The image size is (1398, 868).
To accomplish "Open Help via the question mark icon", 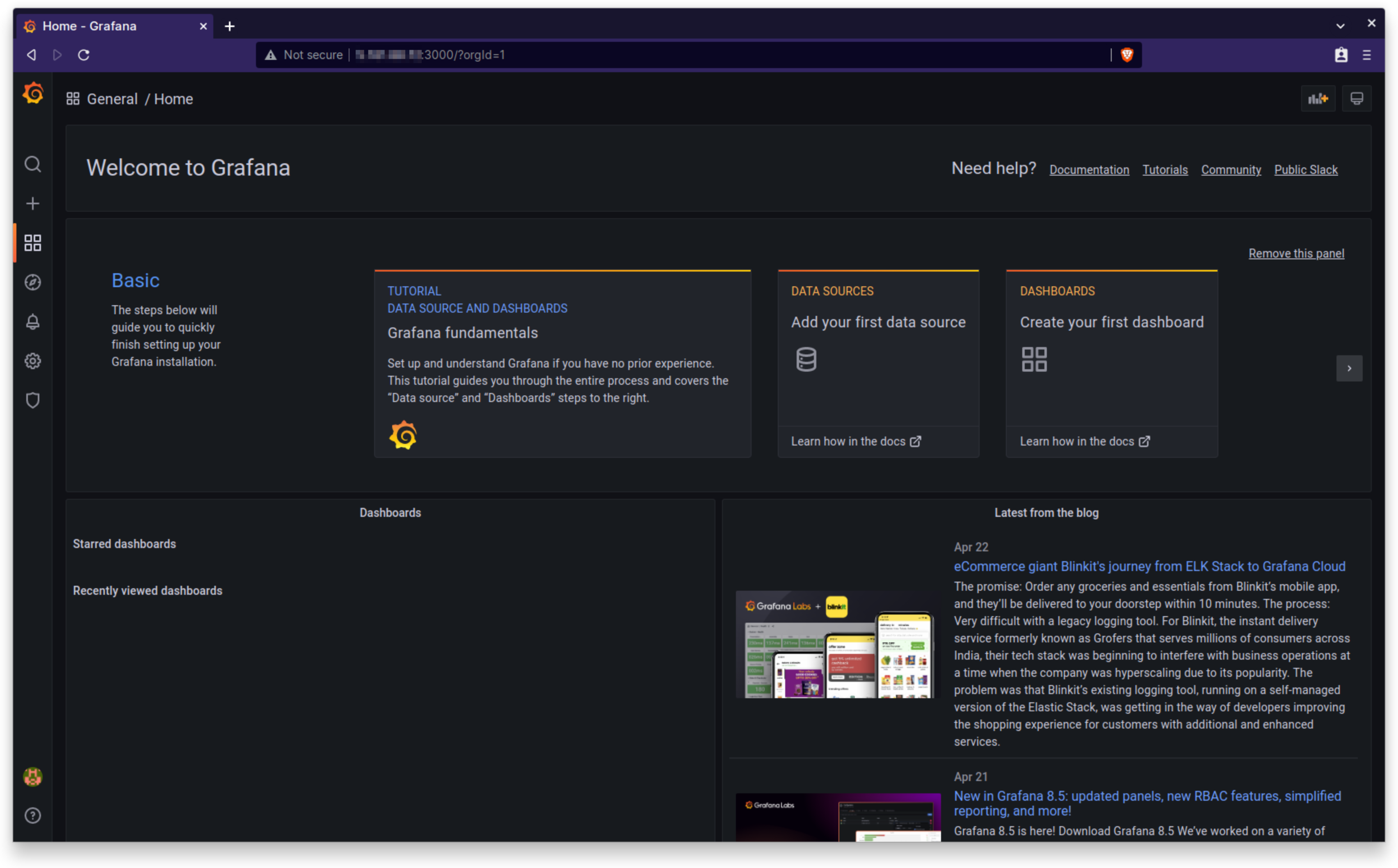I will tap(32, 815).
